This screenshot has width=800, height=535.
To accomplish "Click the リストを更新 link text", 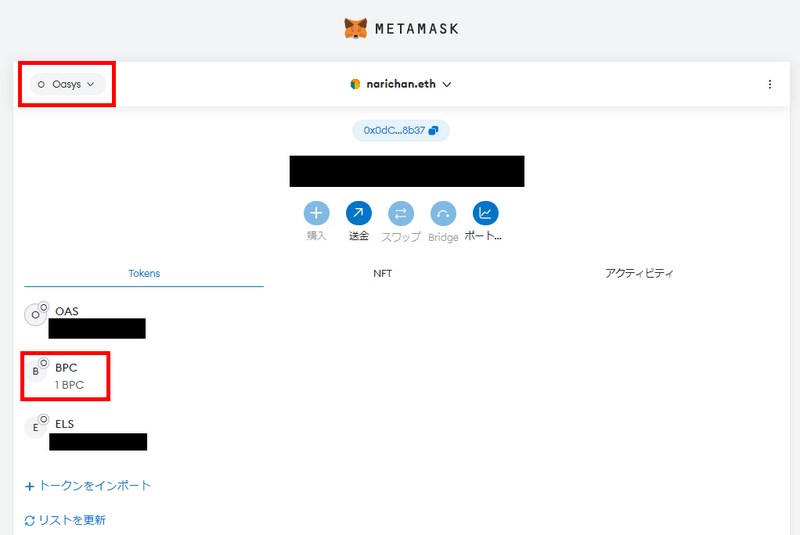I will pyautogui.click(x=72, y=520).
